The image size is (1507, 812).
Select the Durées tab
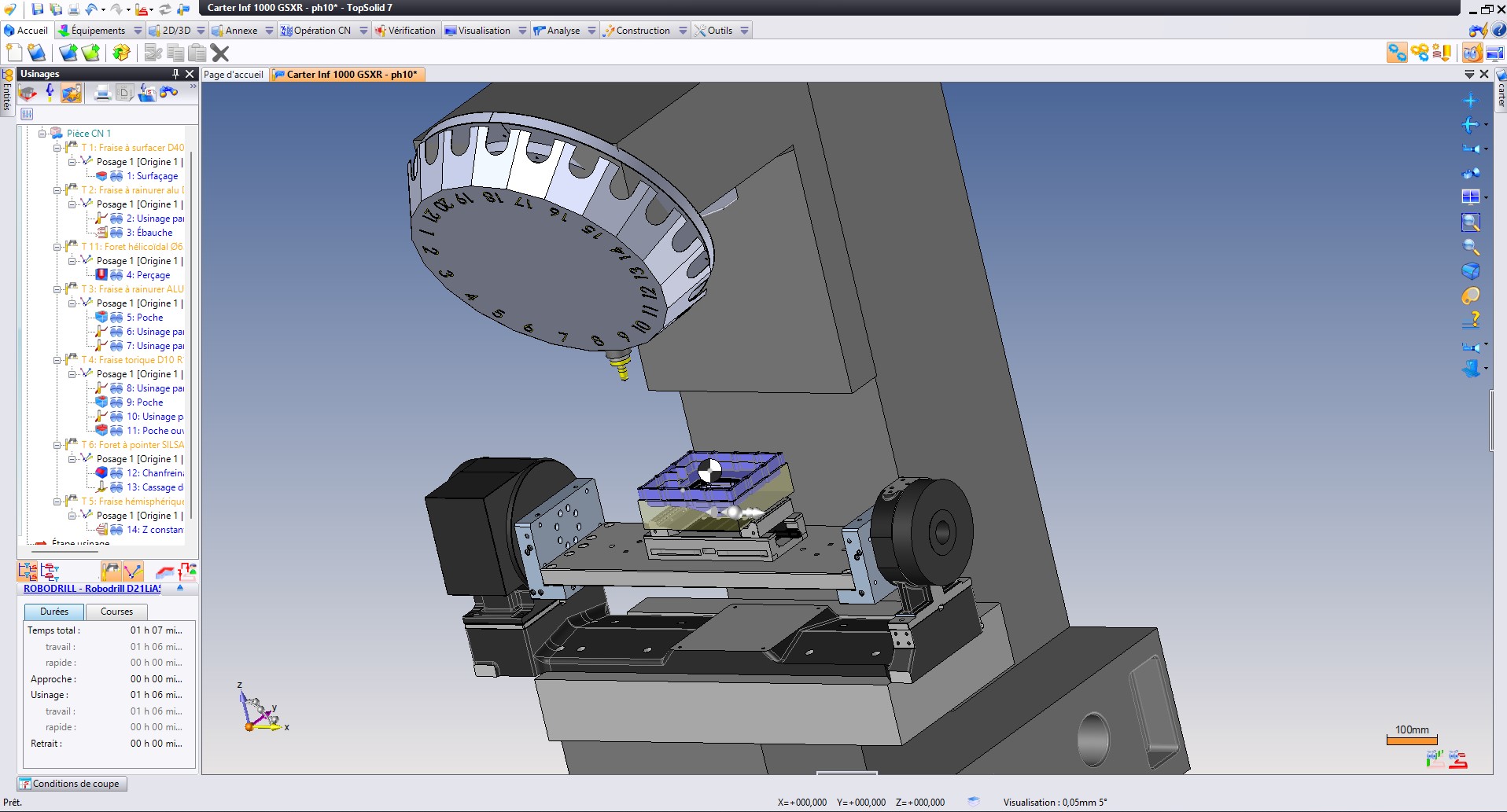point(54,612)
